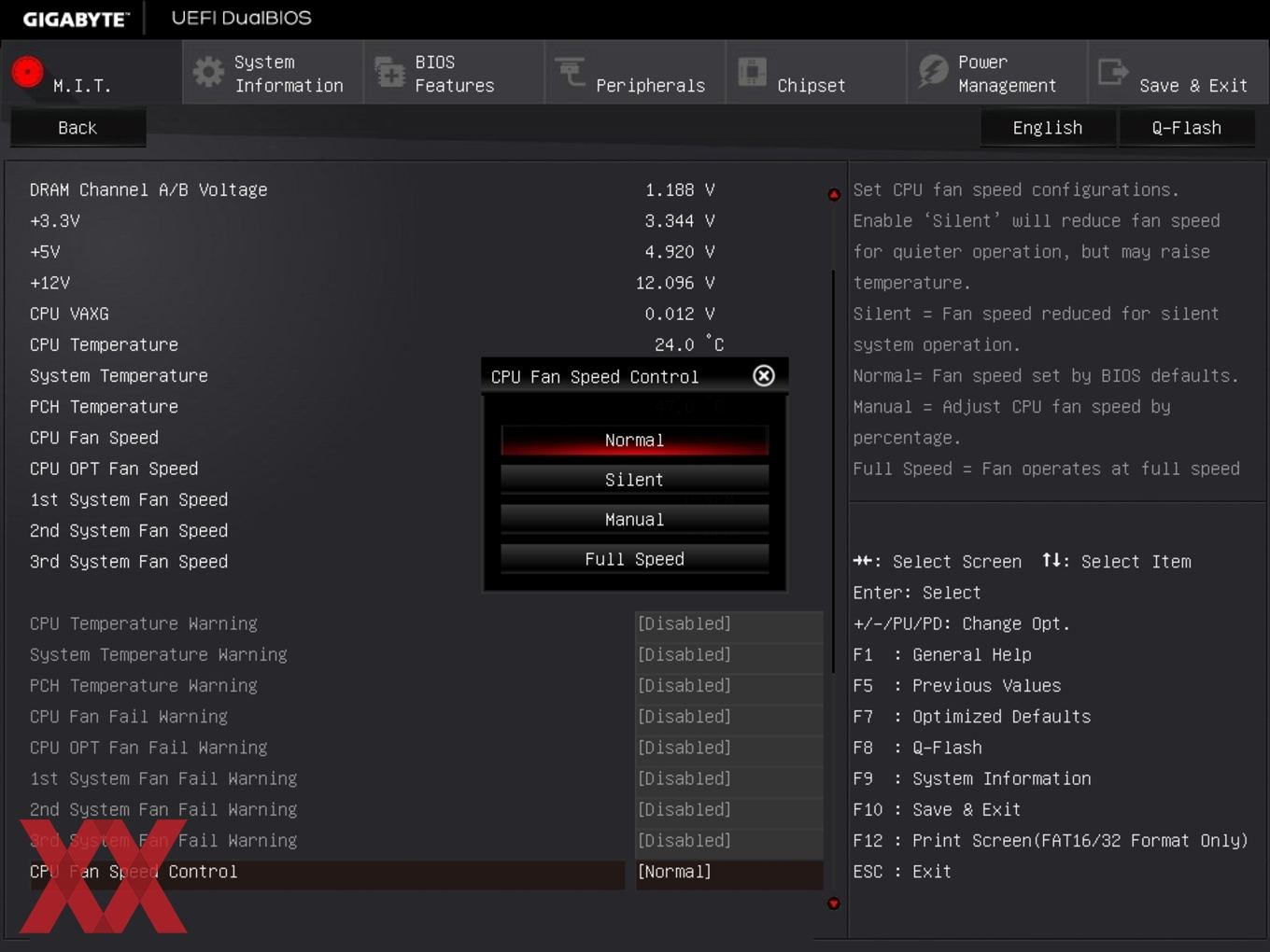Image resolution: width=1270 pixels, height=952 pixels.
Task: Open the Chipset tab
Action: (816, 72)
